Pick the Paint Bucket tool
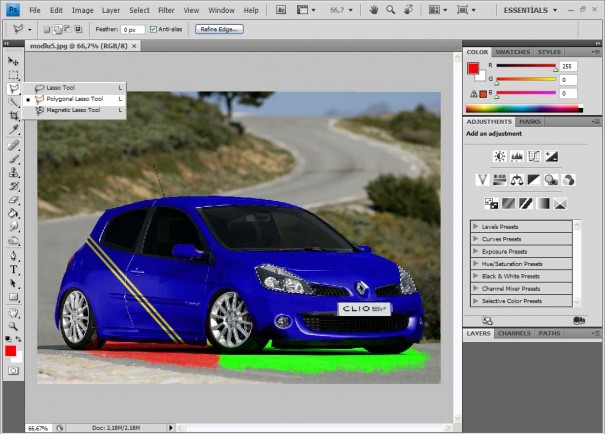The height and width of the screenshot is (434, 605). [x=14, y=213]
